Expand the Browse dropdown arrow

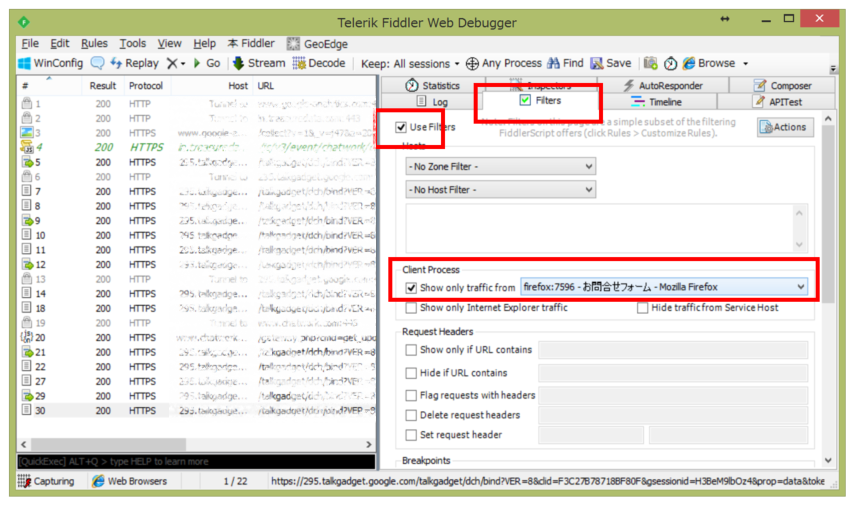click(745, 64)
